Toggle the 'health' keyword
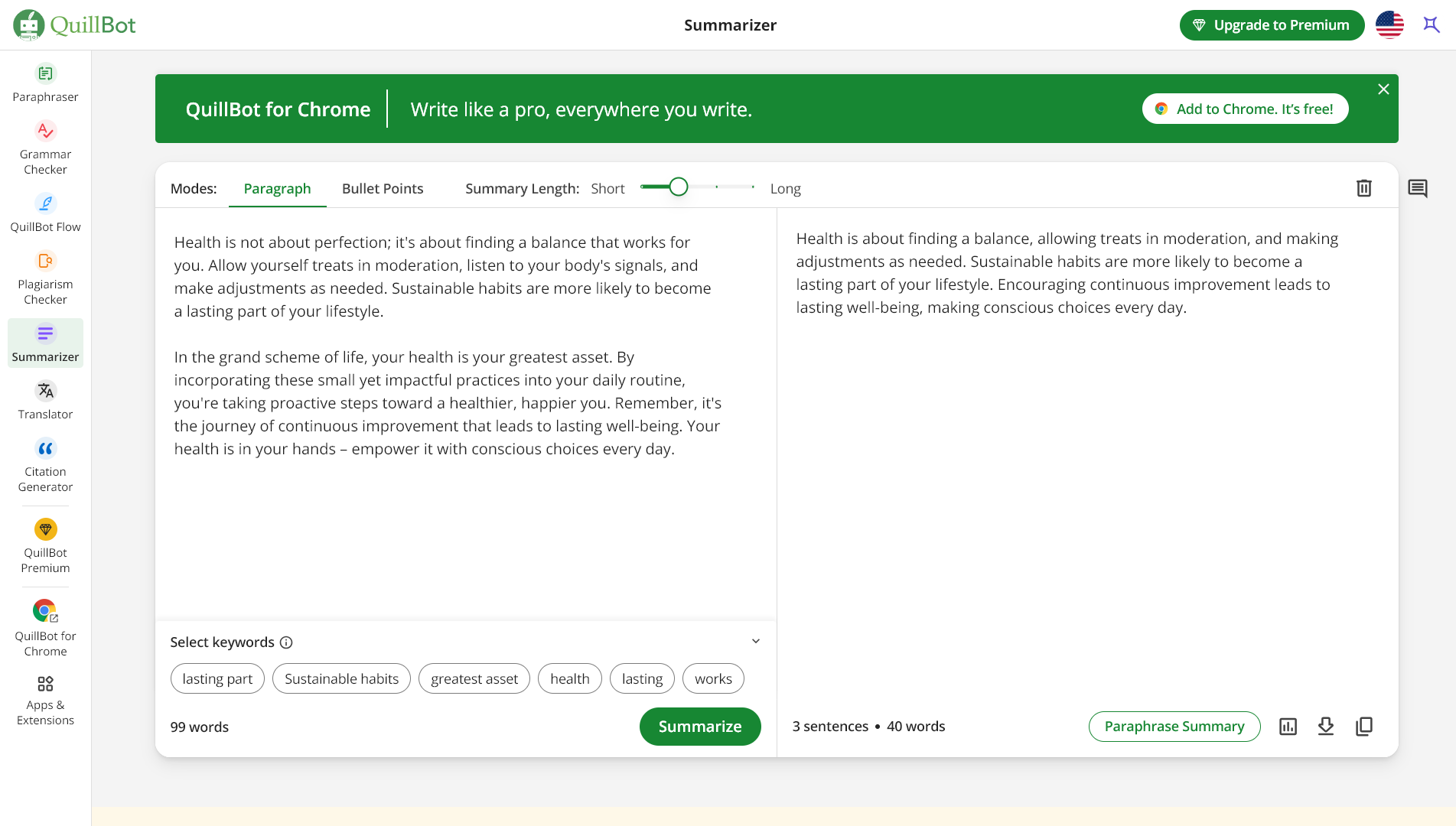The image size is (1456, 826). (570, 678)
